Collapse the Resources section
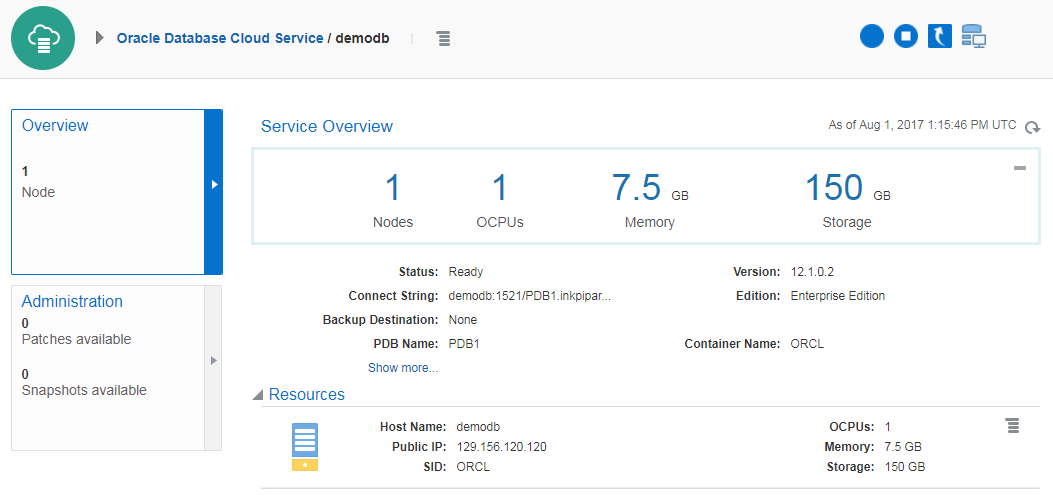This screenshot has height=503, width=1053. (x=259, y=395)
